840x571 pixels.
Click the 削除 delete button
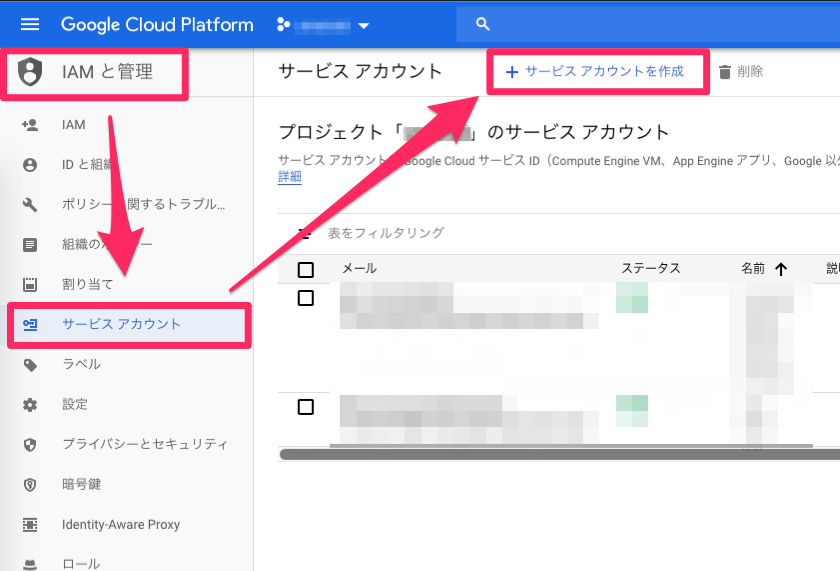(741, 71)
